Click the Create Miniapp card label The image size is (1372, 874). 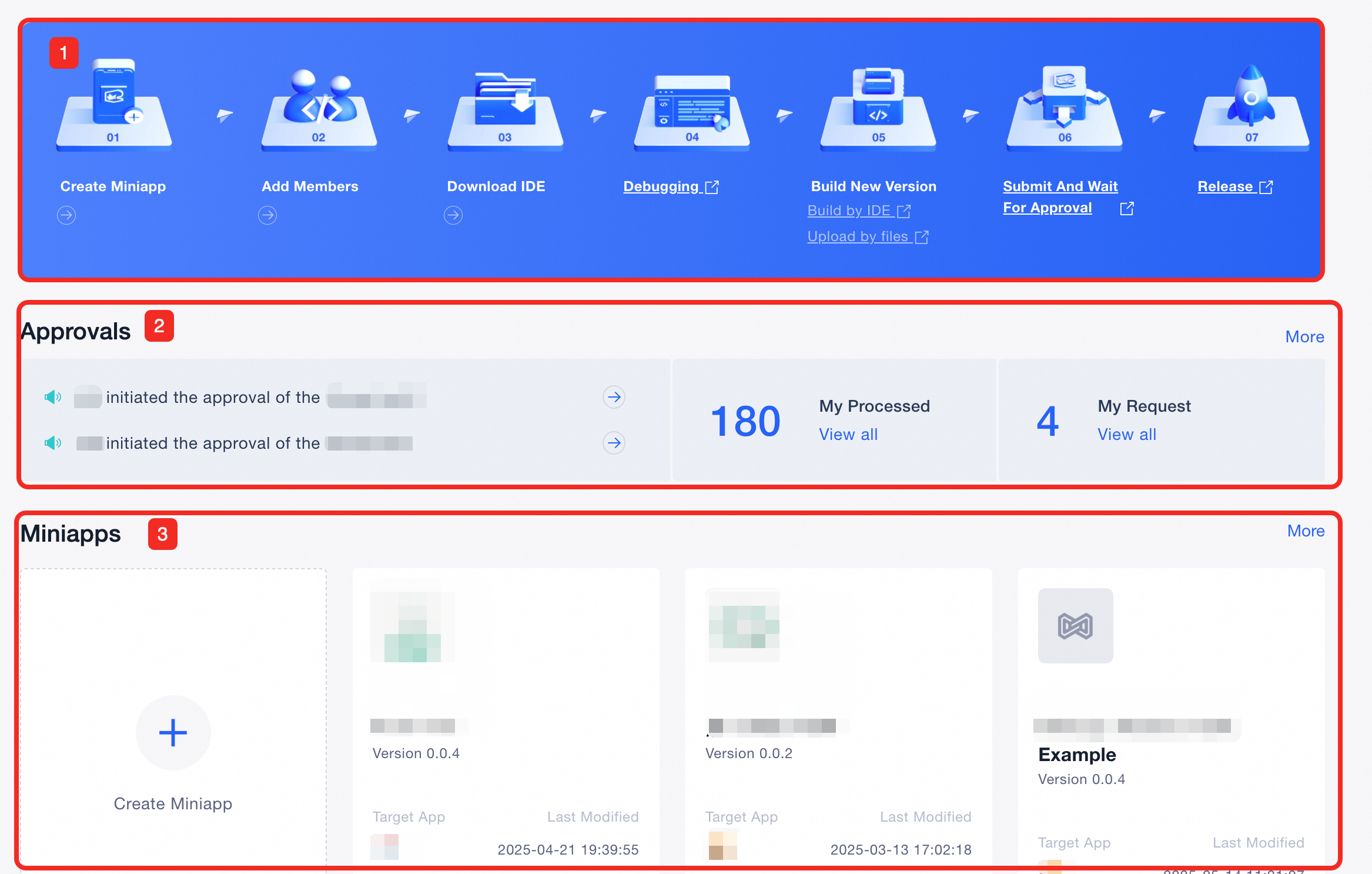point(173,803)
